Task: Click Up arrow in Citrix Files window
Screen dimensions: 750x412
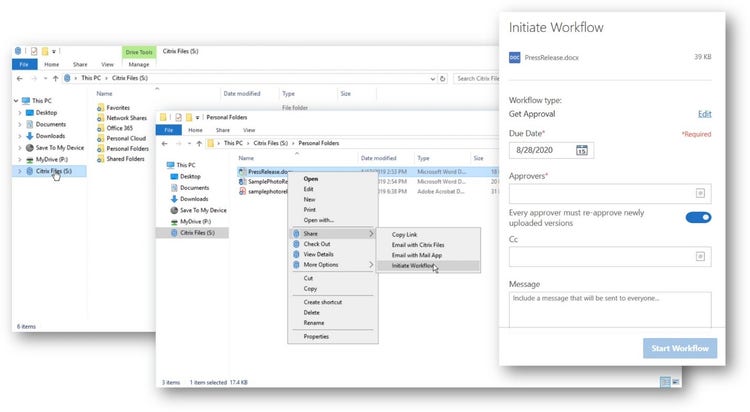Action: click(55, 78)
